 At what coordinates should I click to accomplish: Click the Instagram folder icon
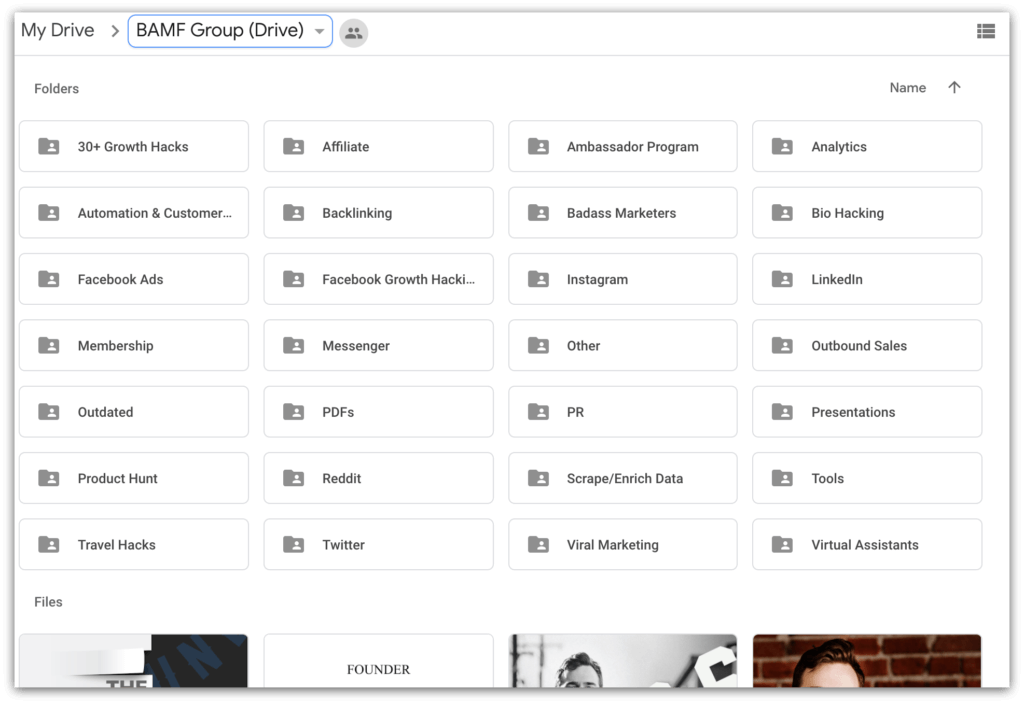tap(538, 279)
